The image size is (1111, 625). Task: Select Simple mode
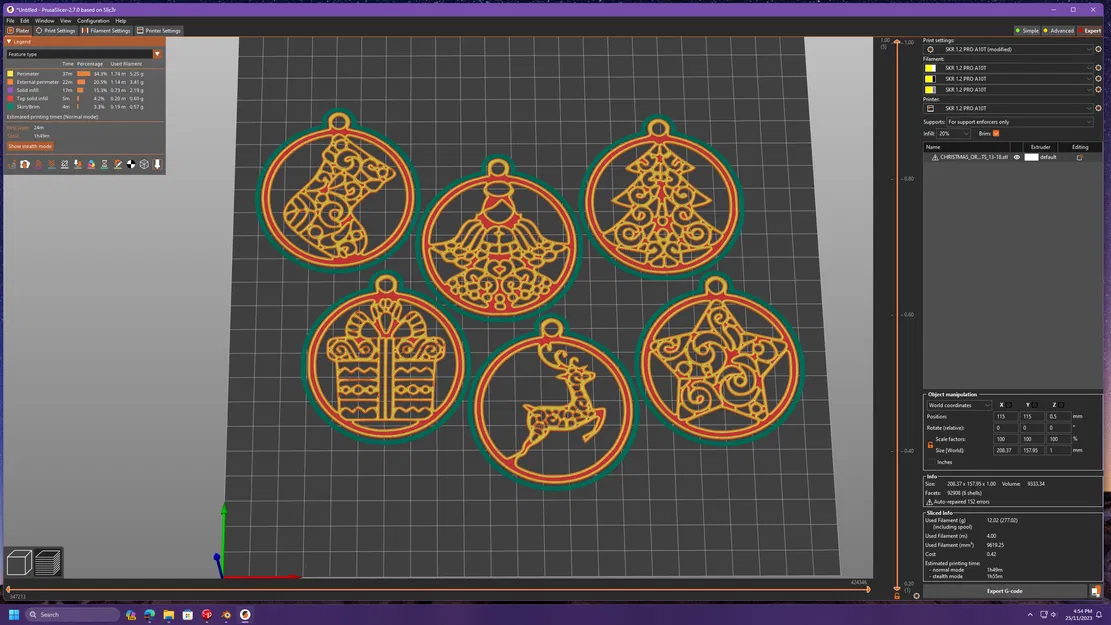(1027, 30)
